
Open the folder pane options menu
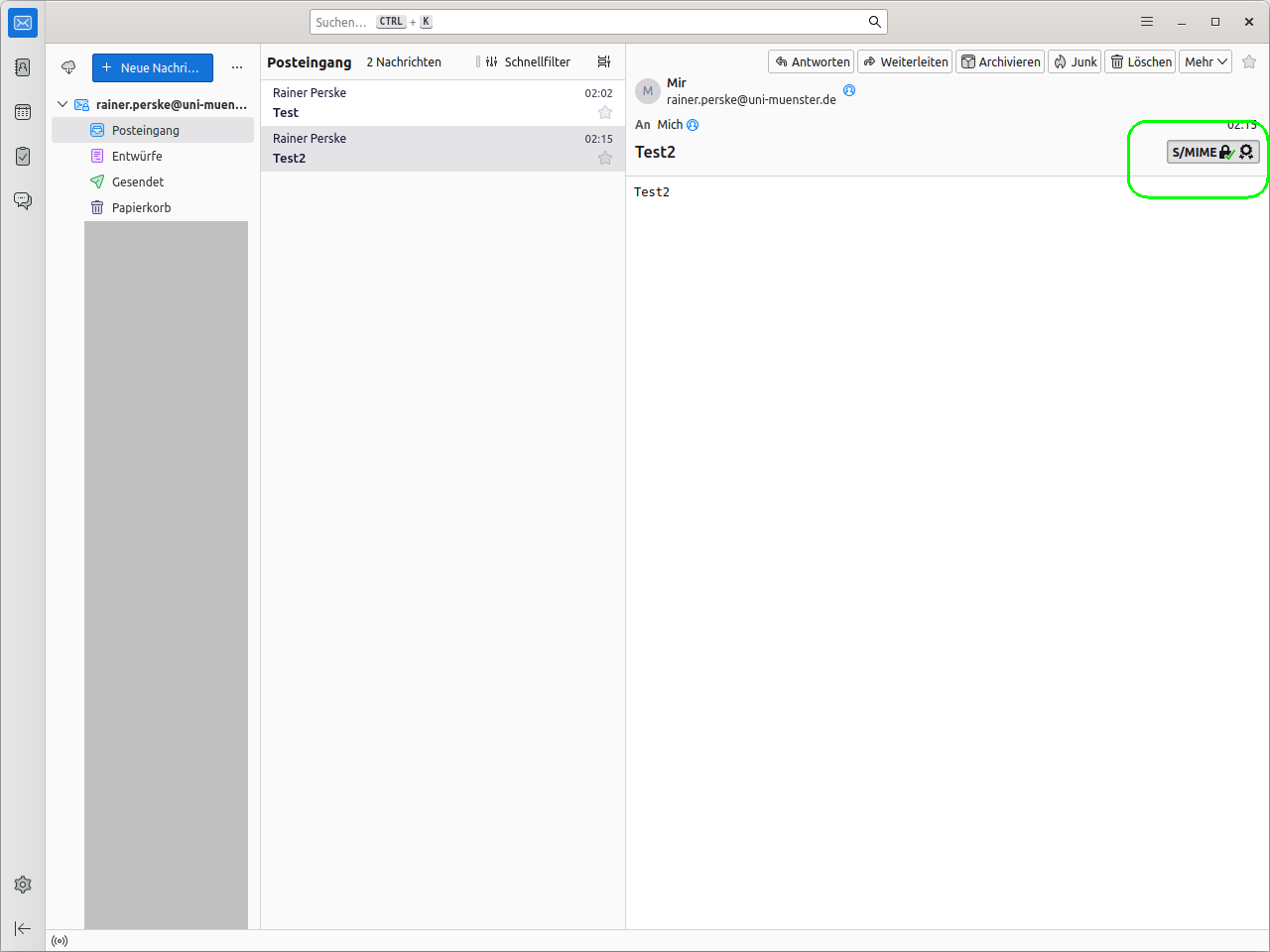coord(237,67)
